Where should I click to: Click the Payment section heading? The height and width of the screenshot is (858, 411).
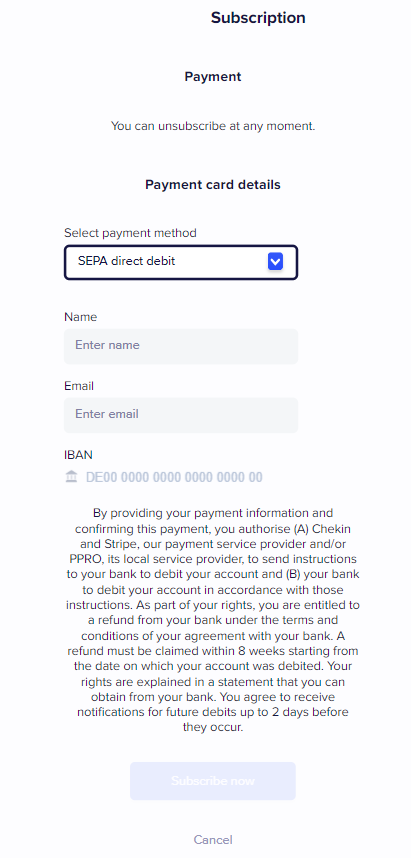click(213, 77)
